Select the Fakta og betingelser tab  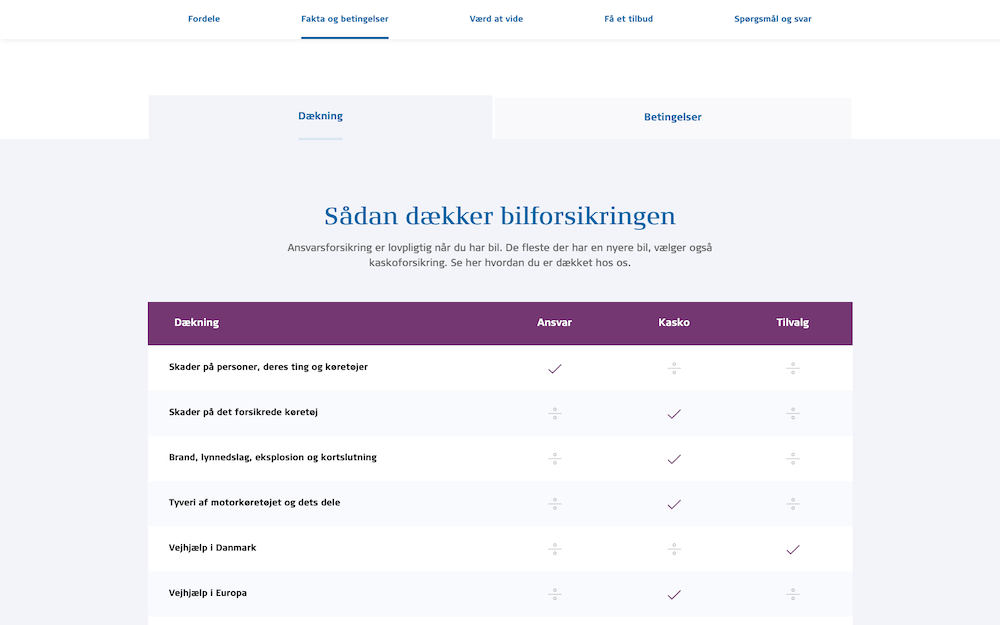tap(344, 18)
